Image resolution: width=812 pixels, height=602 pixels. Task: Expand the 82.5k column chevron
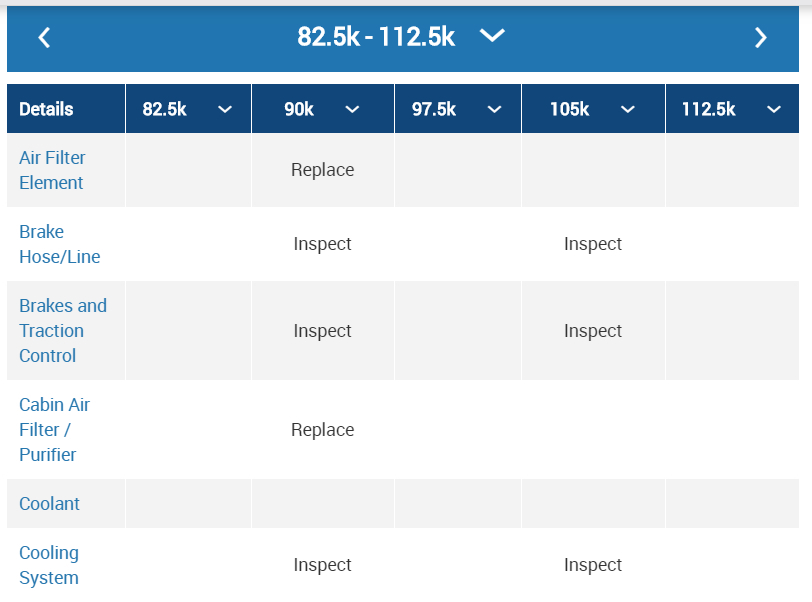pos(225,110)
